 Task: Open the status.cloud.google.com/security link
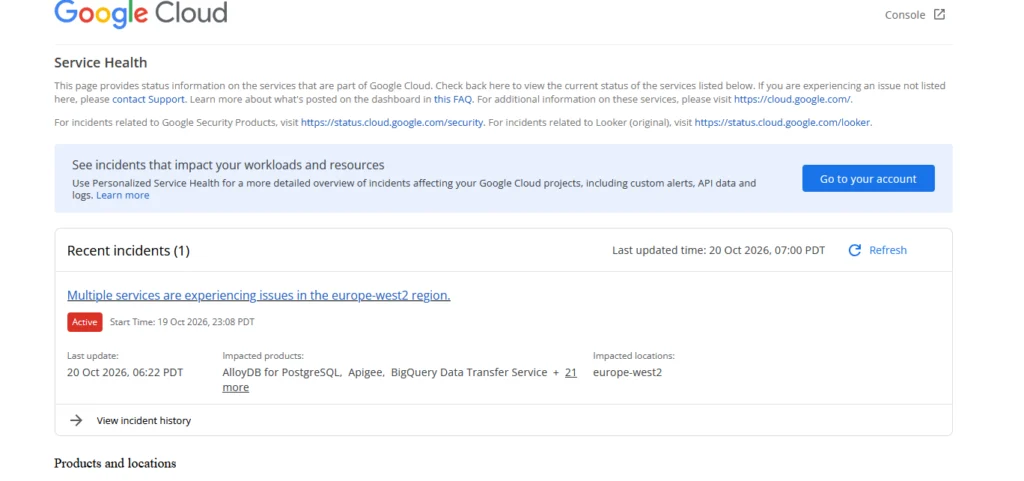[392, 122]
